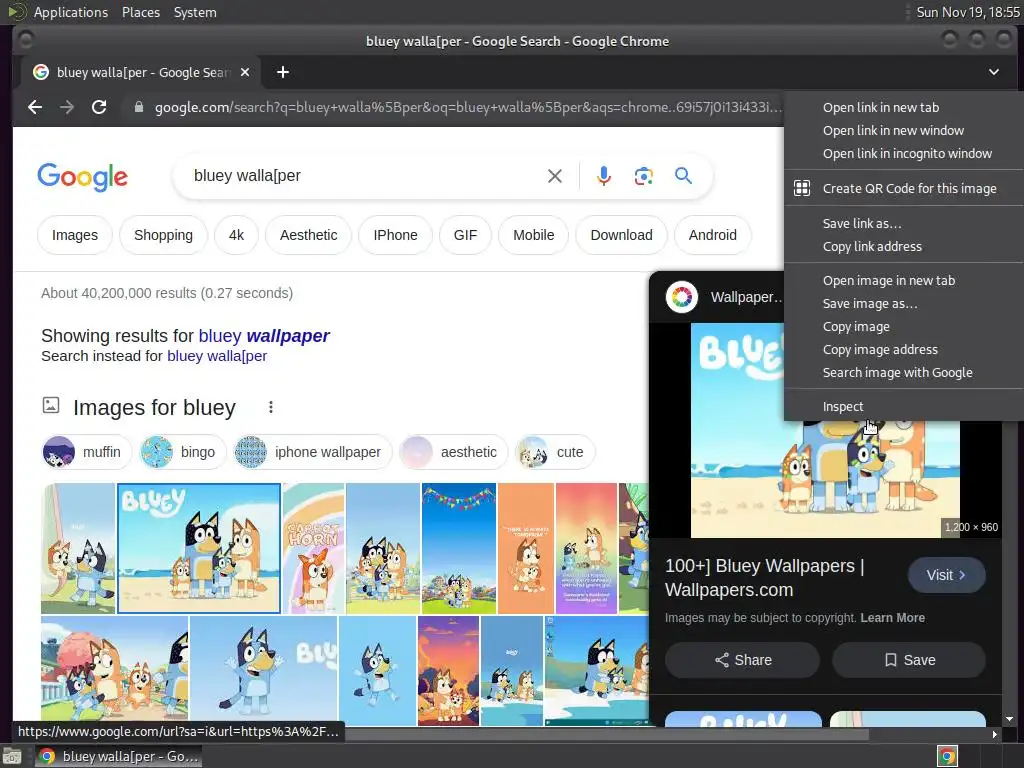Viewport: 1024px width, 768px height.
Task: Start voice search with microphone icon
Action: coord(604,176)
